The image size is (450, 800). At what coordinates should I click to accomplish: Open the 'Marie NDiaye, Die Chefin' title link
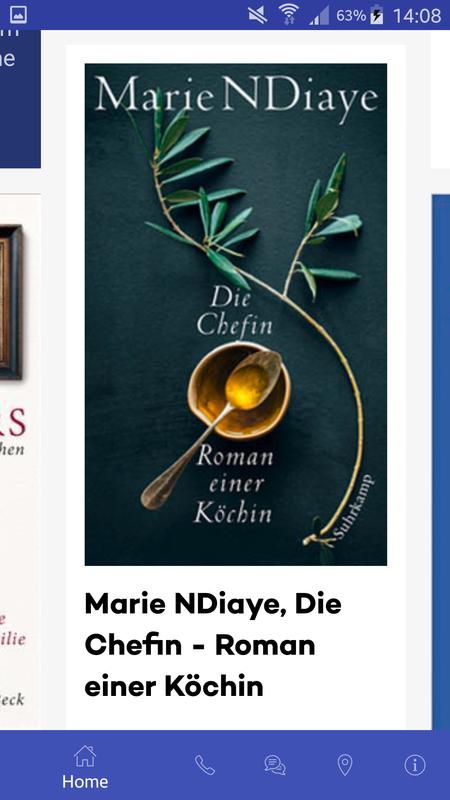pos(213,645)
